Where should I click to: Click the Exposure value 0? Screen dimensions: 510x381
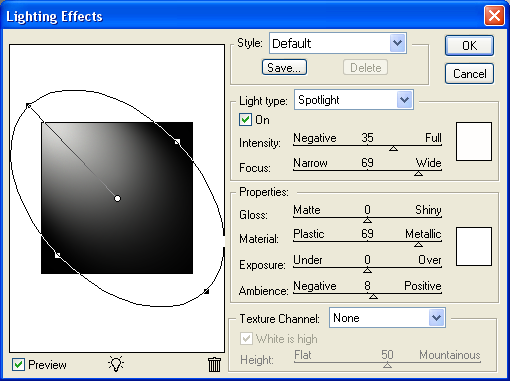click(x=367, y=260)
